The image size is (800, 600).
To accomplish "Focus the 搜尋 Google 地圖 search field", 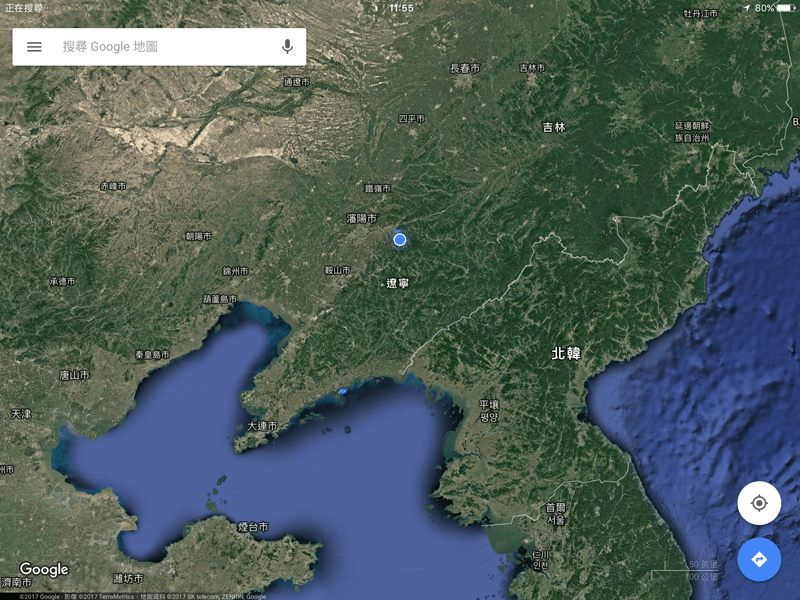I will (159, 47).
